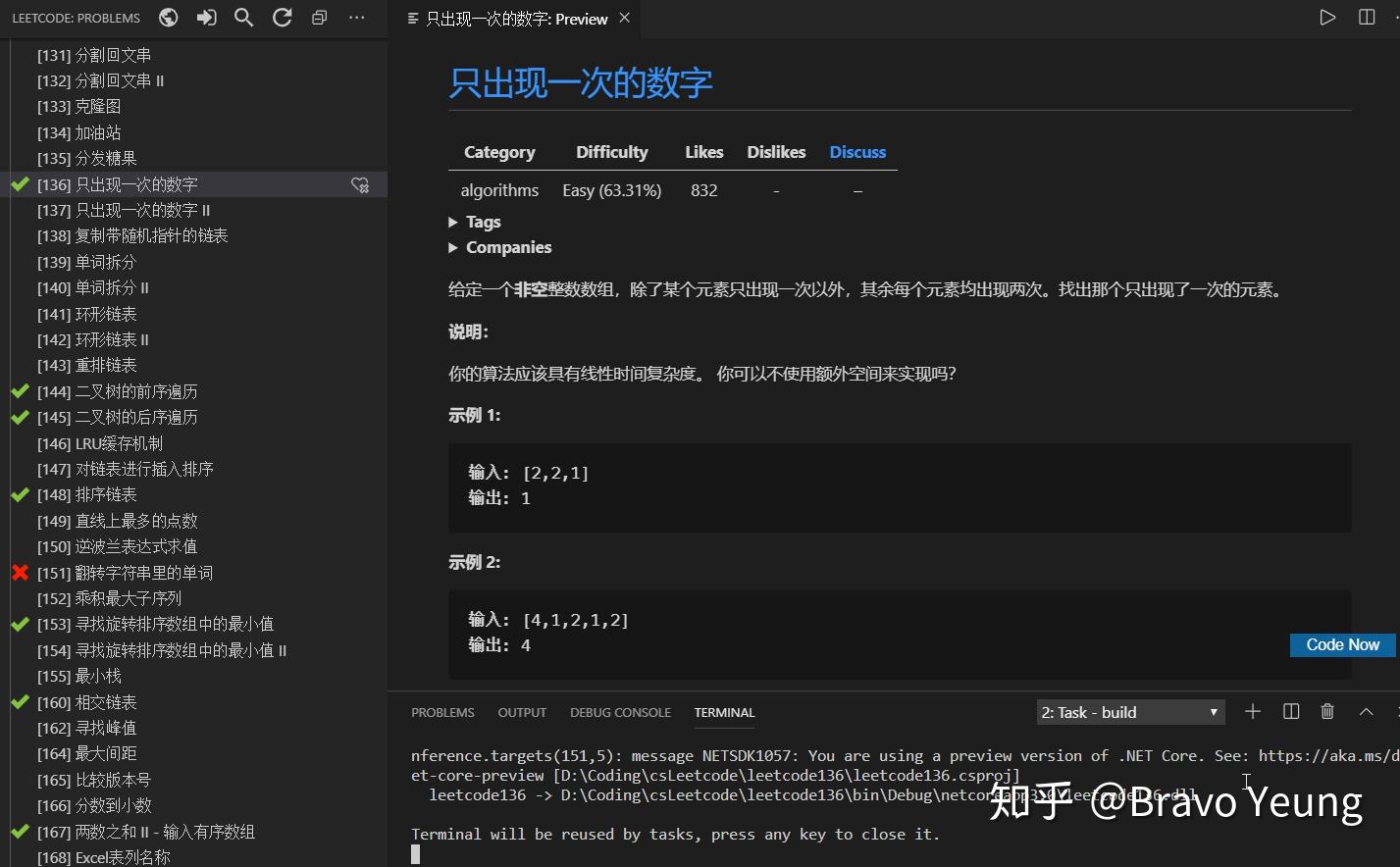The height and width of the screenshot is (867, 1400).
Task: Open the '2: Task - build' terminal dropdown
Action: (1129, 711)
